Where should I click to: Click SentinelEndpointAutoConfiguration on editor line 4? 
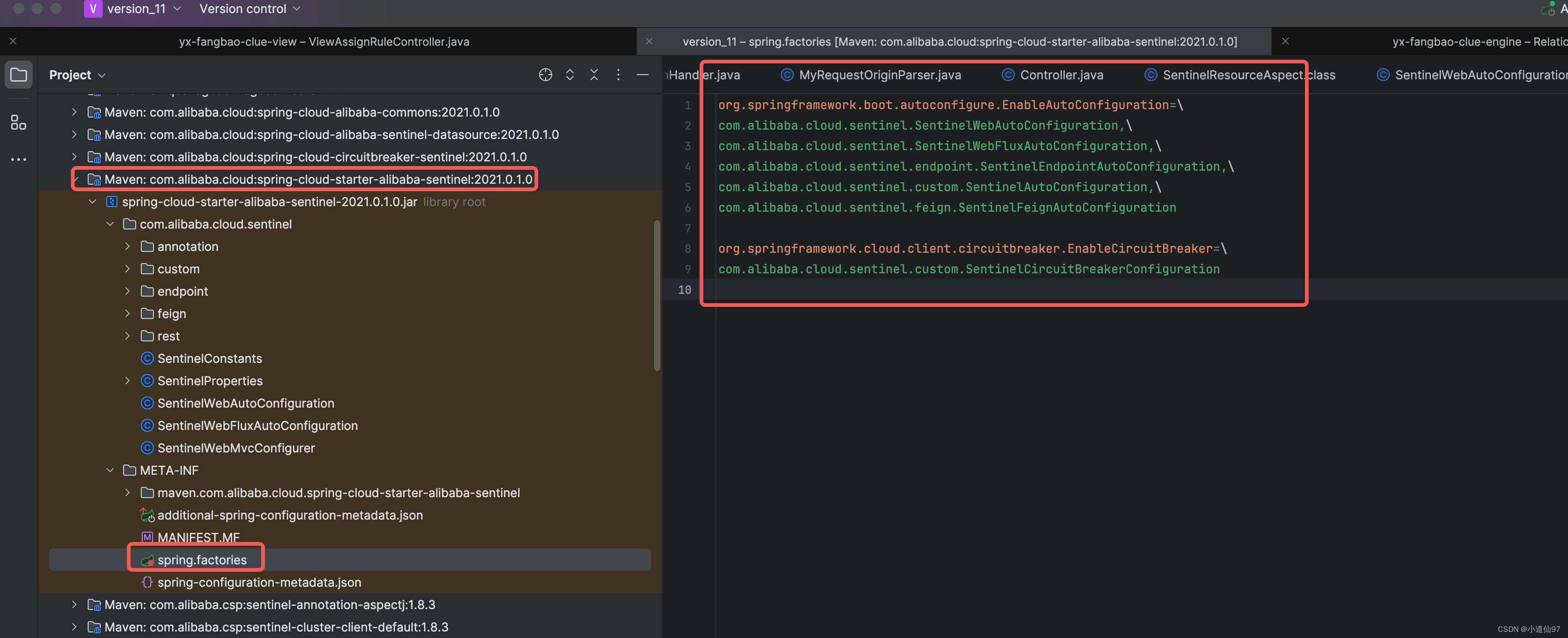1100,166
